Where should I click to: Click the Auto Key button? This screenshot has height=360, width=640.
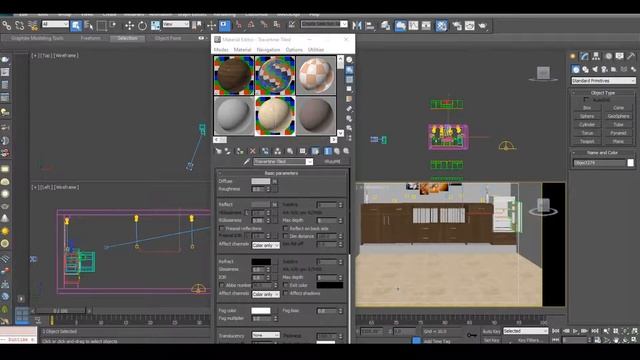(x=491, y=331)
